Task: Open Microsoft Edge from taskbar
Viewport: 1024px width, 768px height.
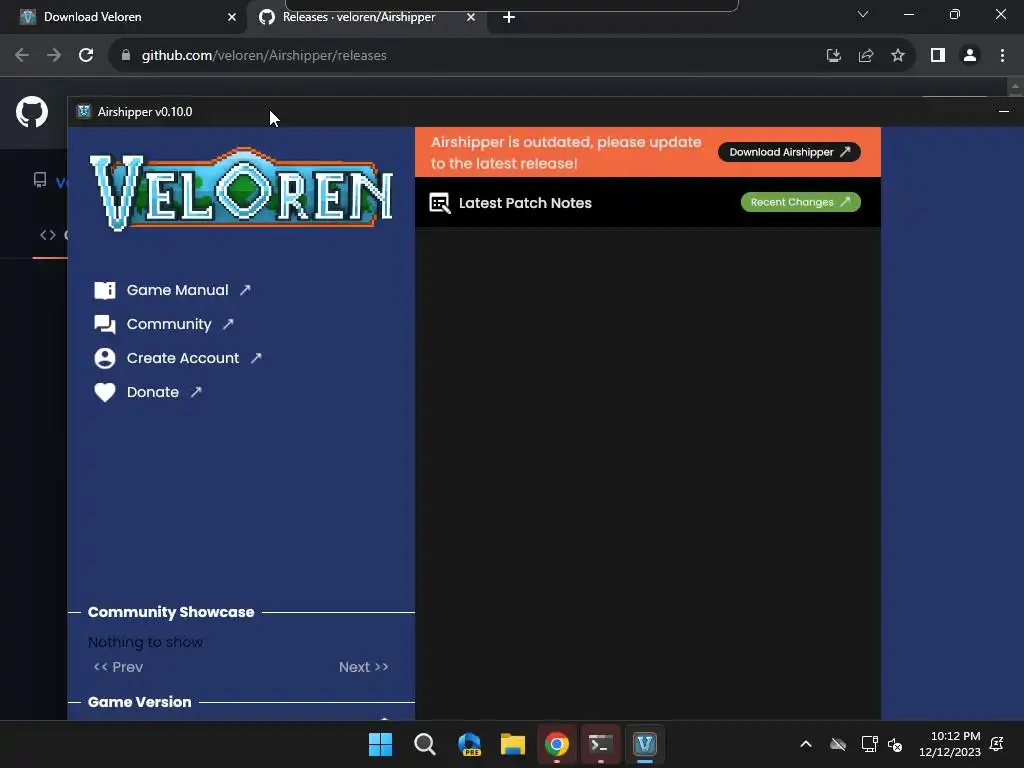Action: pyautogui.click(x=470, y=744)
